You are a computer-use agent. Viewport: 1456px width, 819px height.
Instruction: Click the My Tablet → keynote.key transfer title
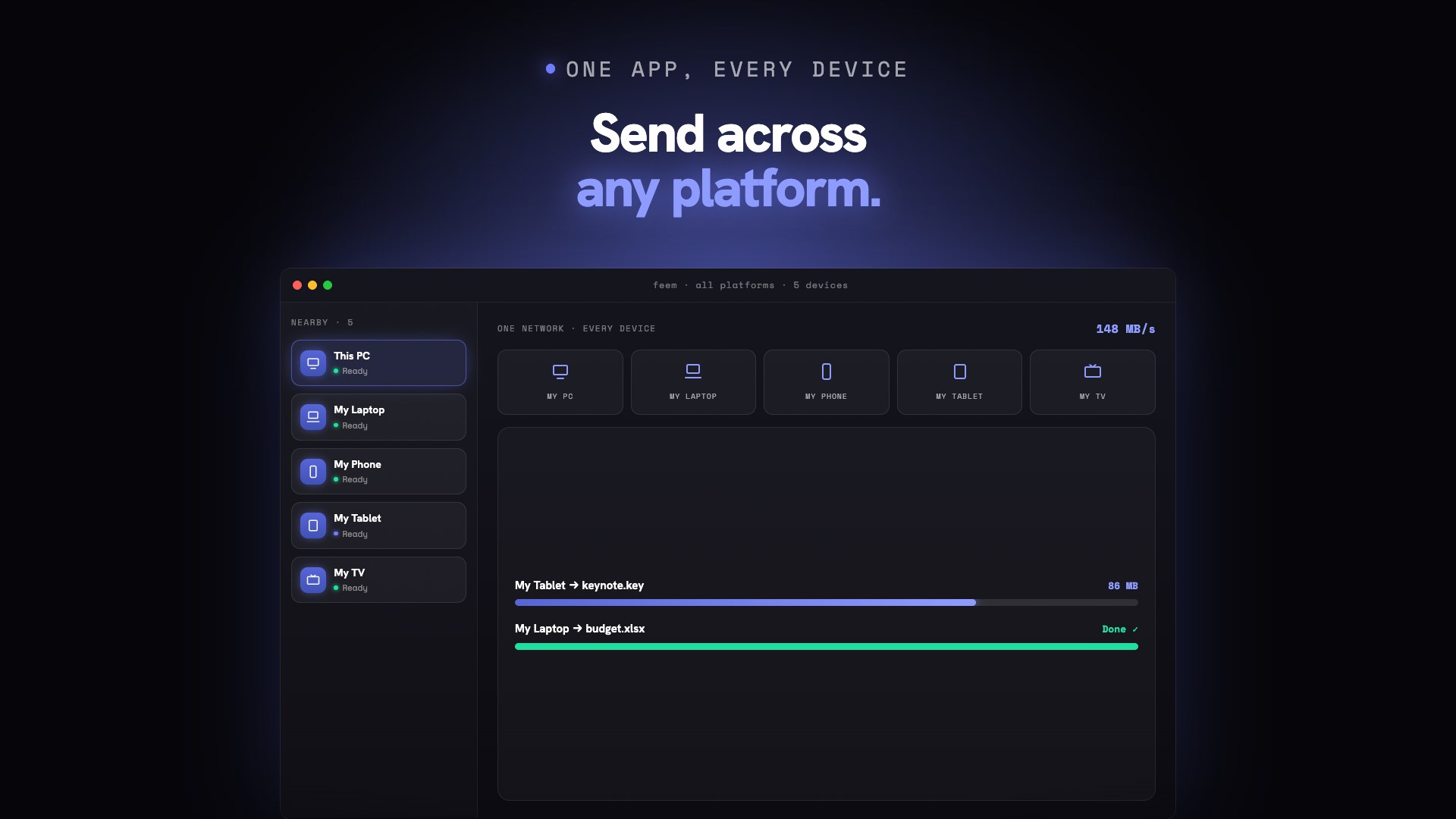(579, 585)
